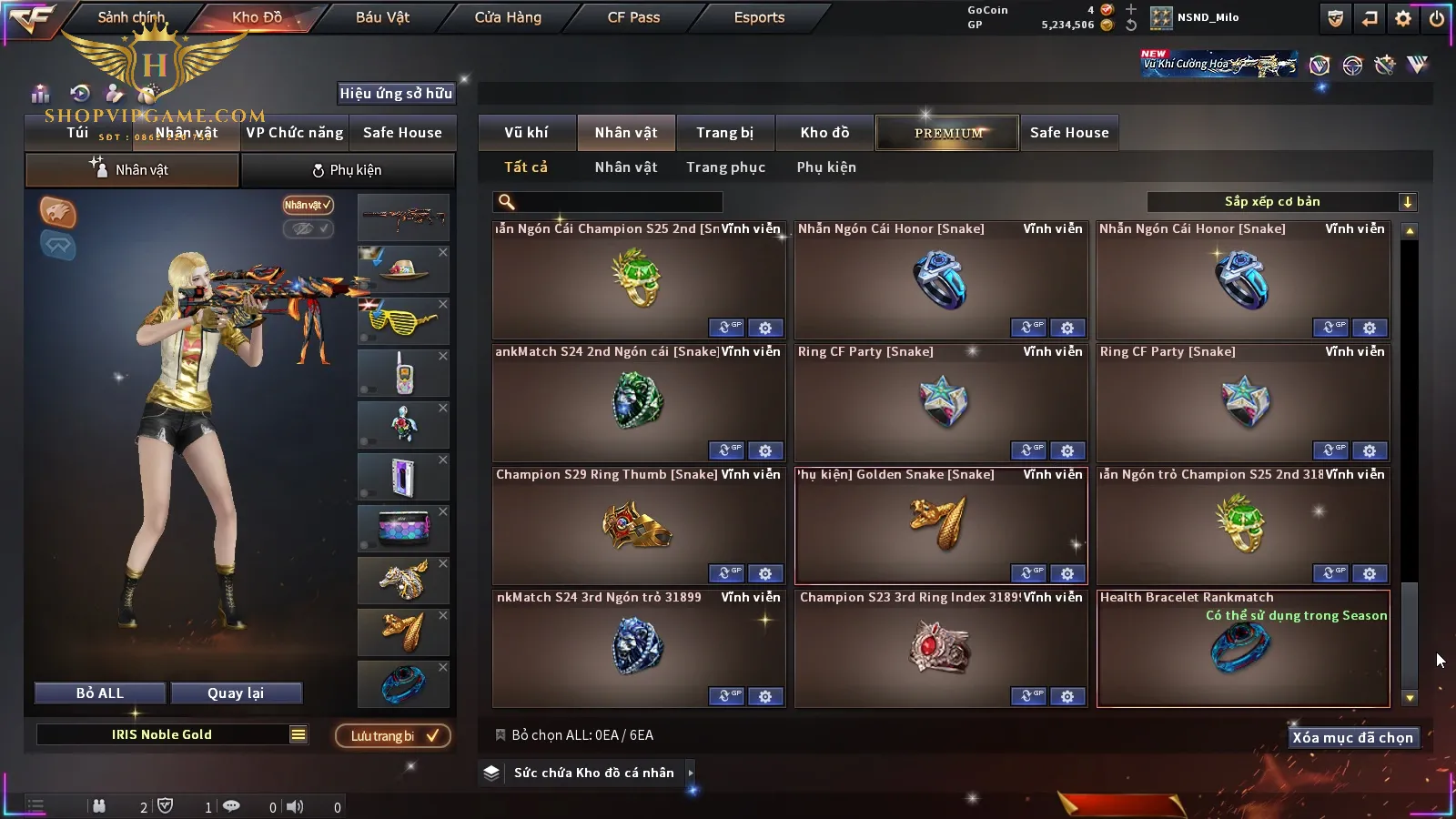Click the search magnifier icon in inventory
1456x819 pixels.
507,202
